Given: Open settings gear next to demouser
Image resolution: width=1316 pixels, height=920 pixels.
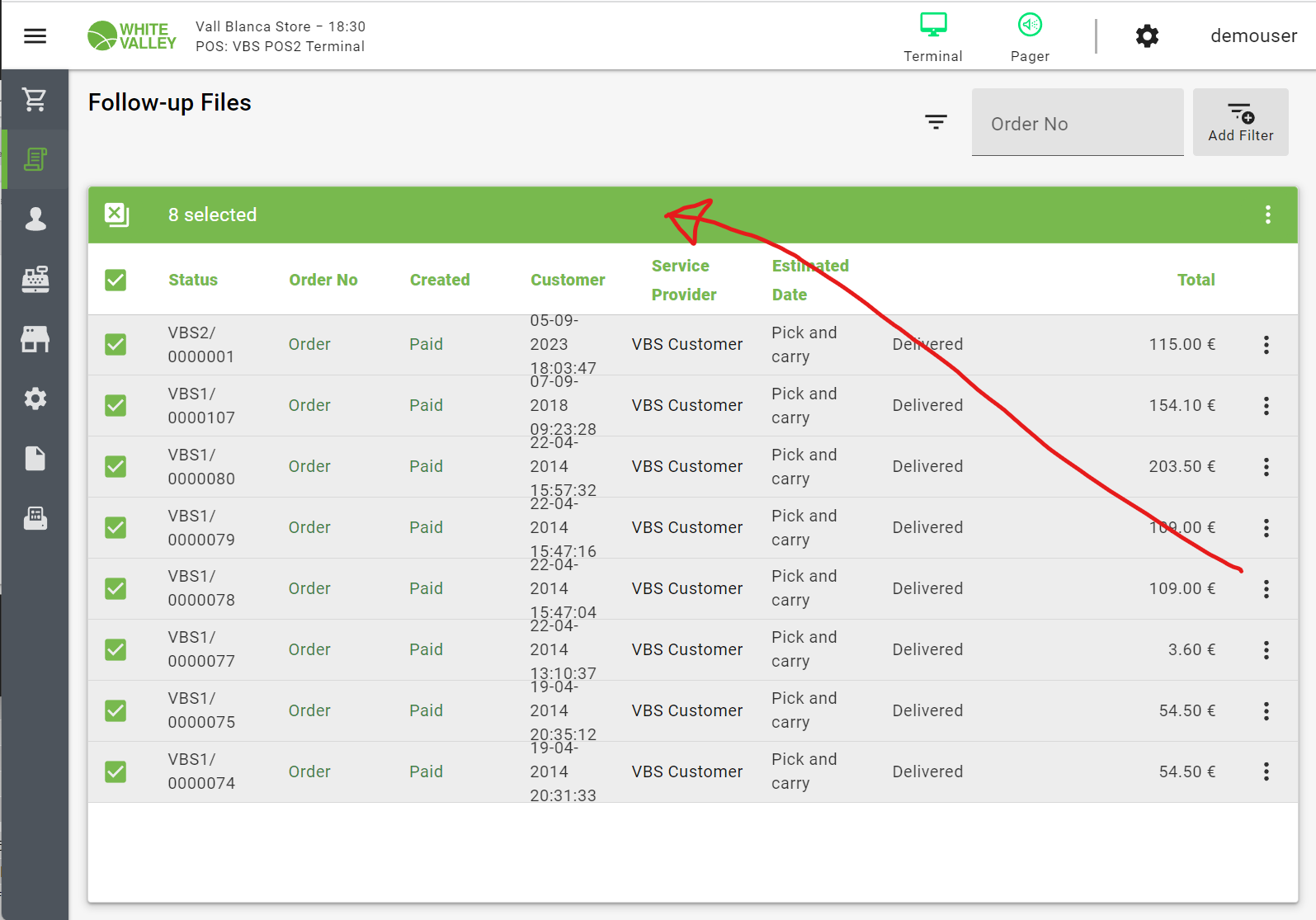Looking at the screenshot, I should tap(1147, 35).
